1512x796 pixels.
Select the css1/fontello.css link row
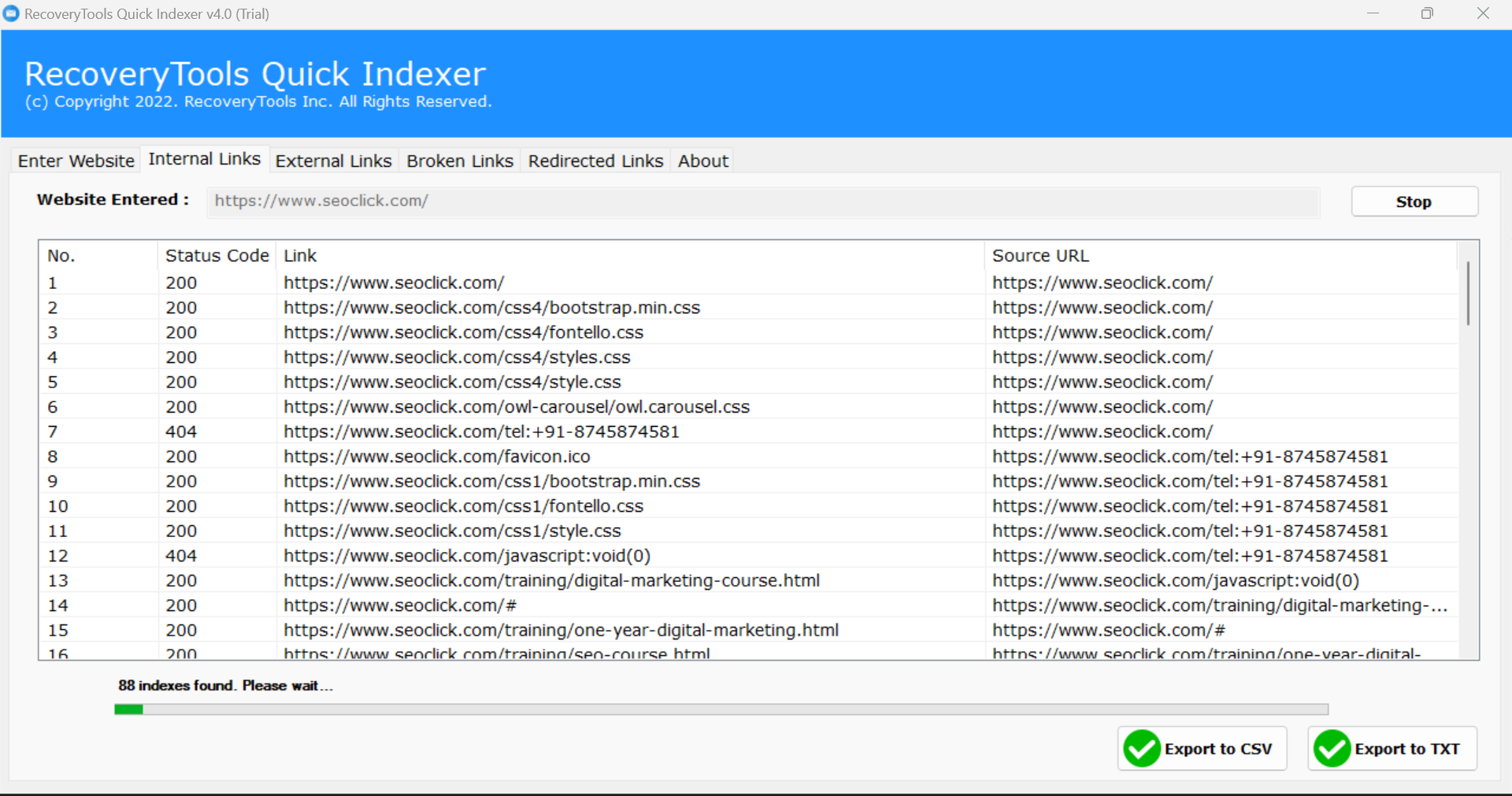(463, 506)
